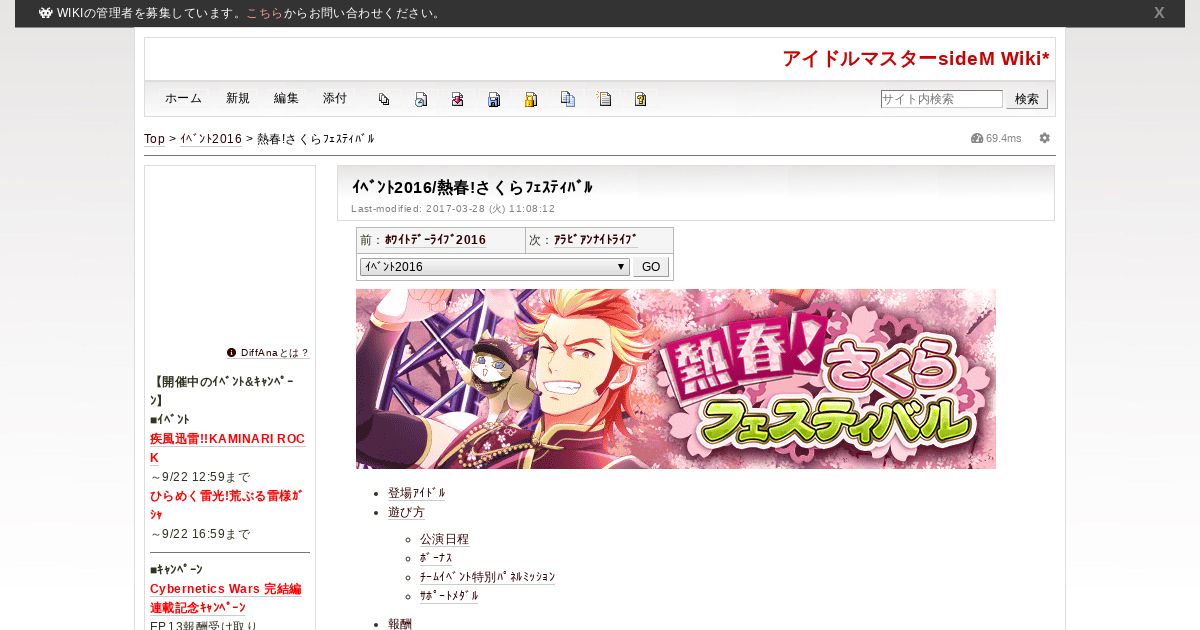The height and width of the screenshot is (630, 1200).
Task: Click the 【開催中のｲﾍﾞﾝﾄ&ｷｬﾝﾍﾟｰﾝ】 sidebar heading
Action: click(223, 391)
